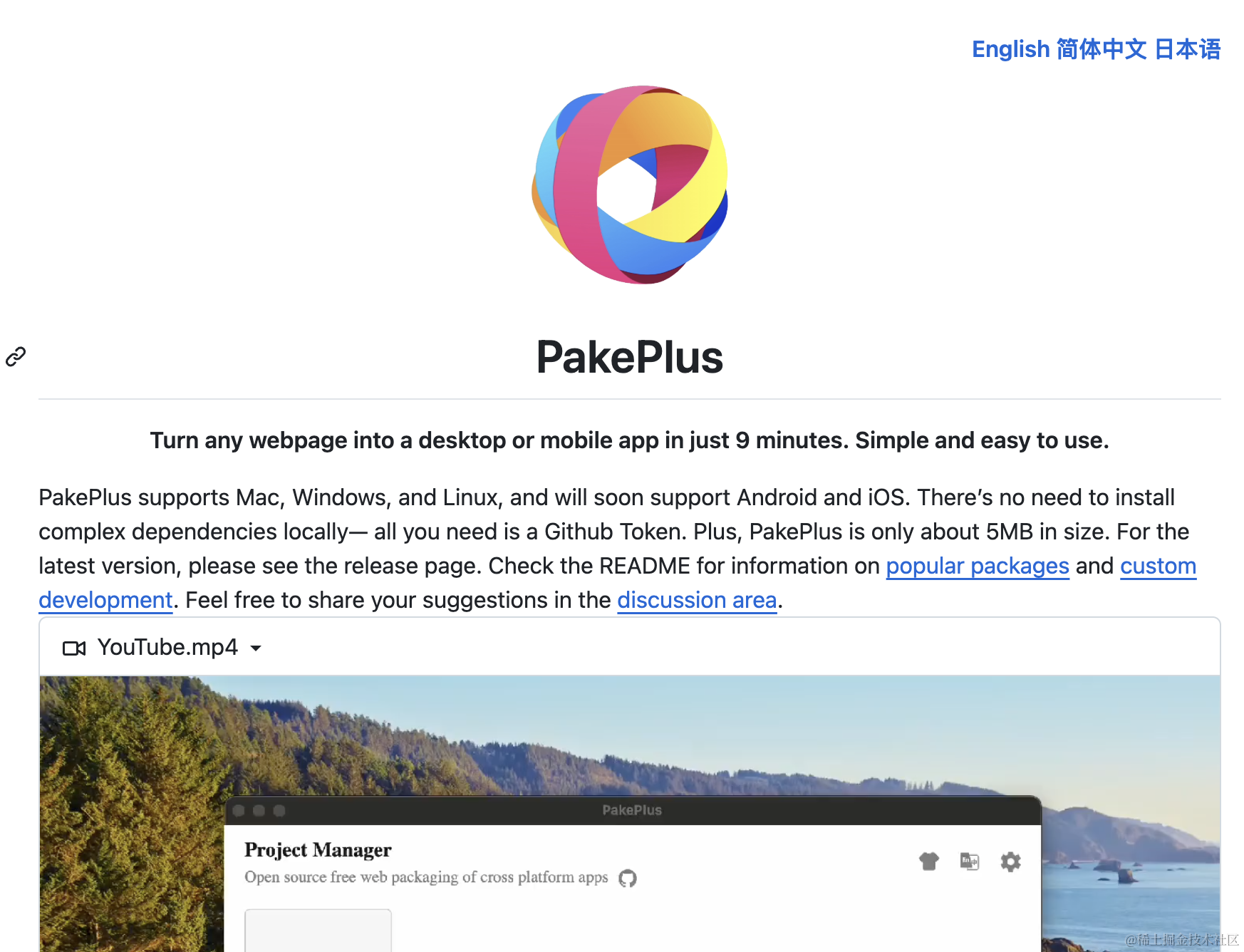Open the language translation icon in Project Manager
This screenshot has height=952, width=1244.
click(x=969, y=862)
